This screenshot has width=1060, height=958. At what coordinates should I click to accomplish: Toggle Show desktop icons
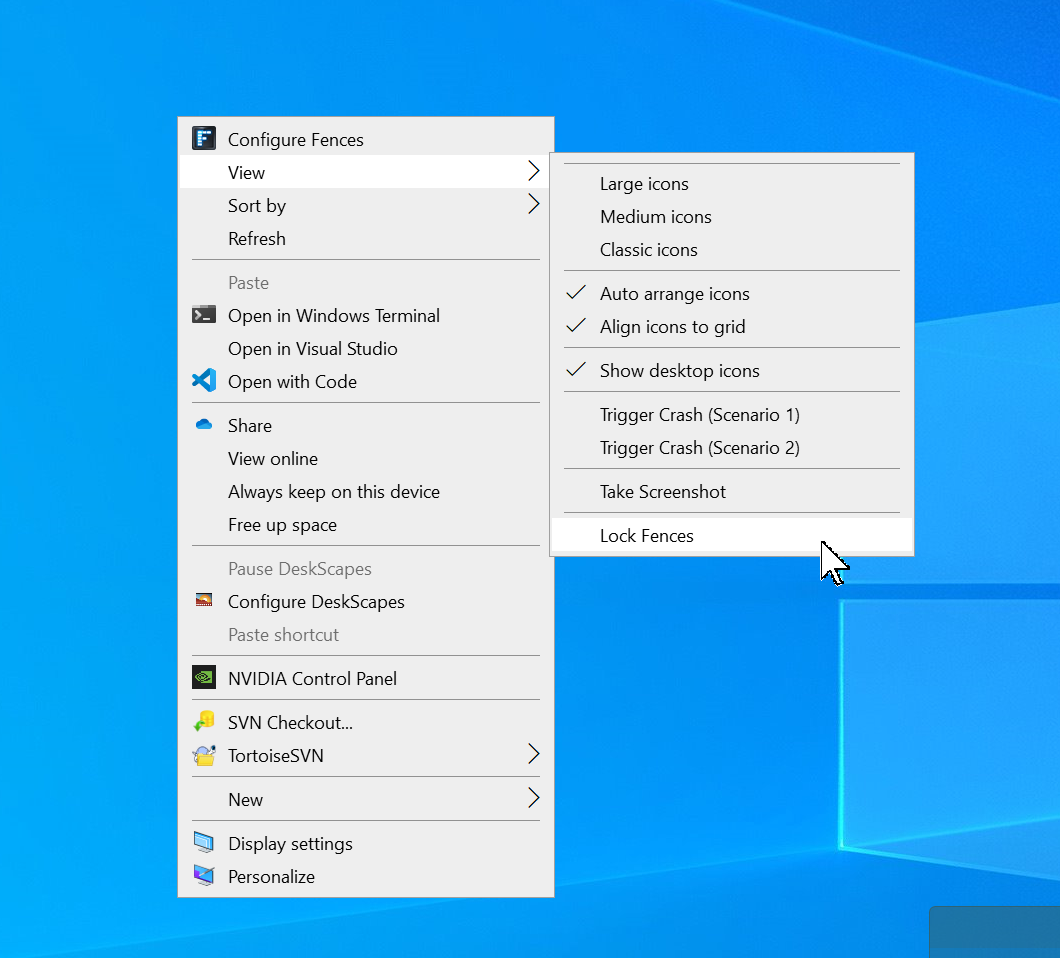tap(731, 370)
